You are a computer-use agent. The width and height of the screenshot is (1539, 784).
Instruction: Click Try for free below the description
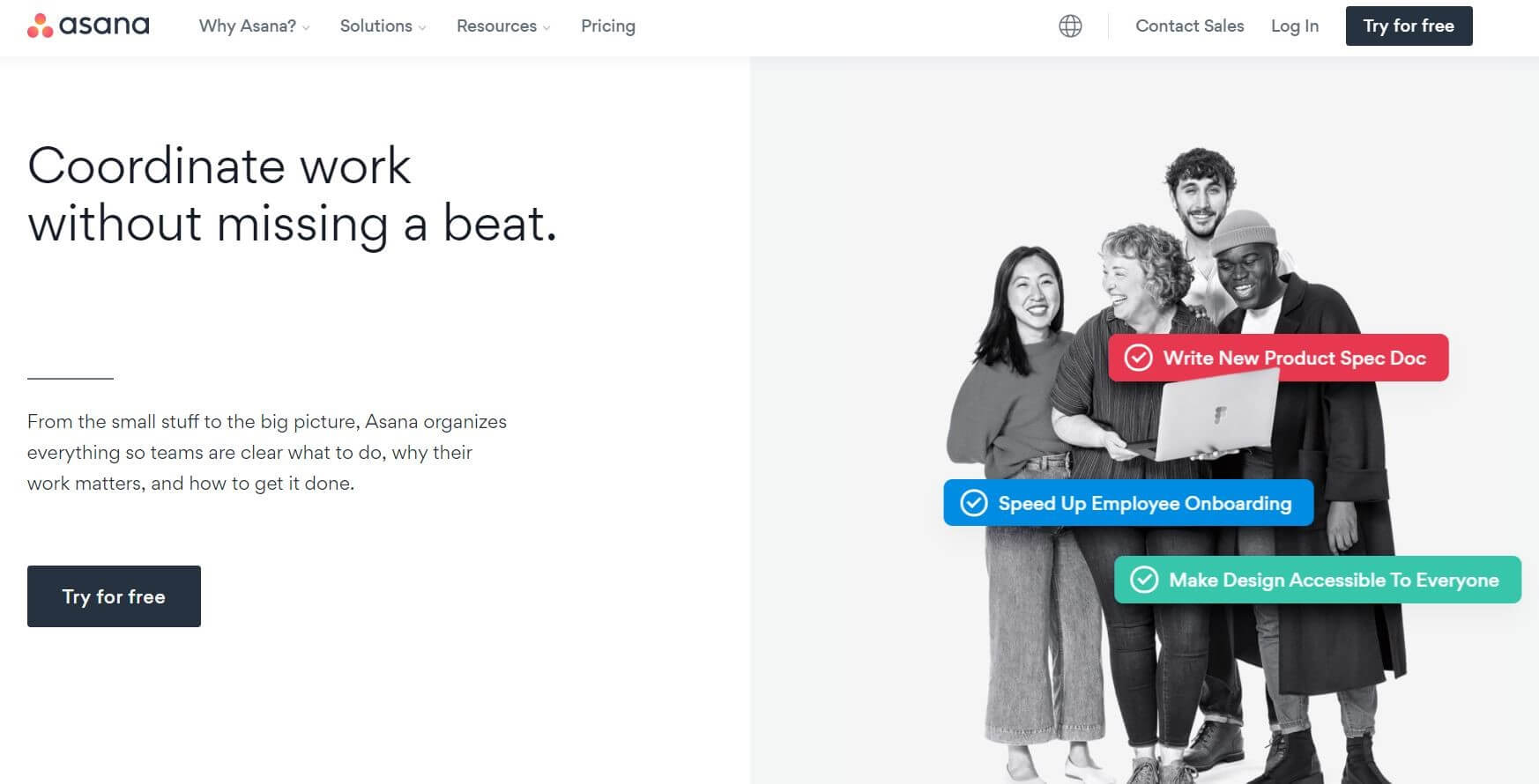pyautogui.click(x=114, y=596)
